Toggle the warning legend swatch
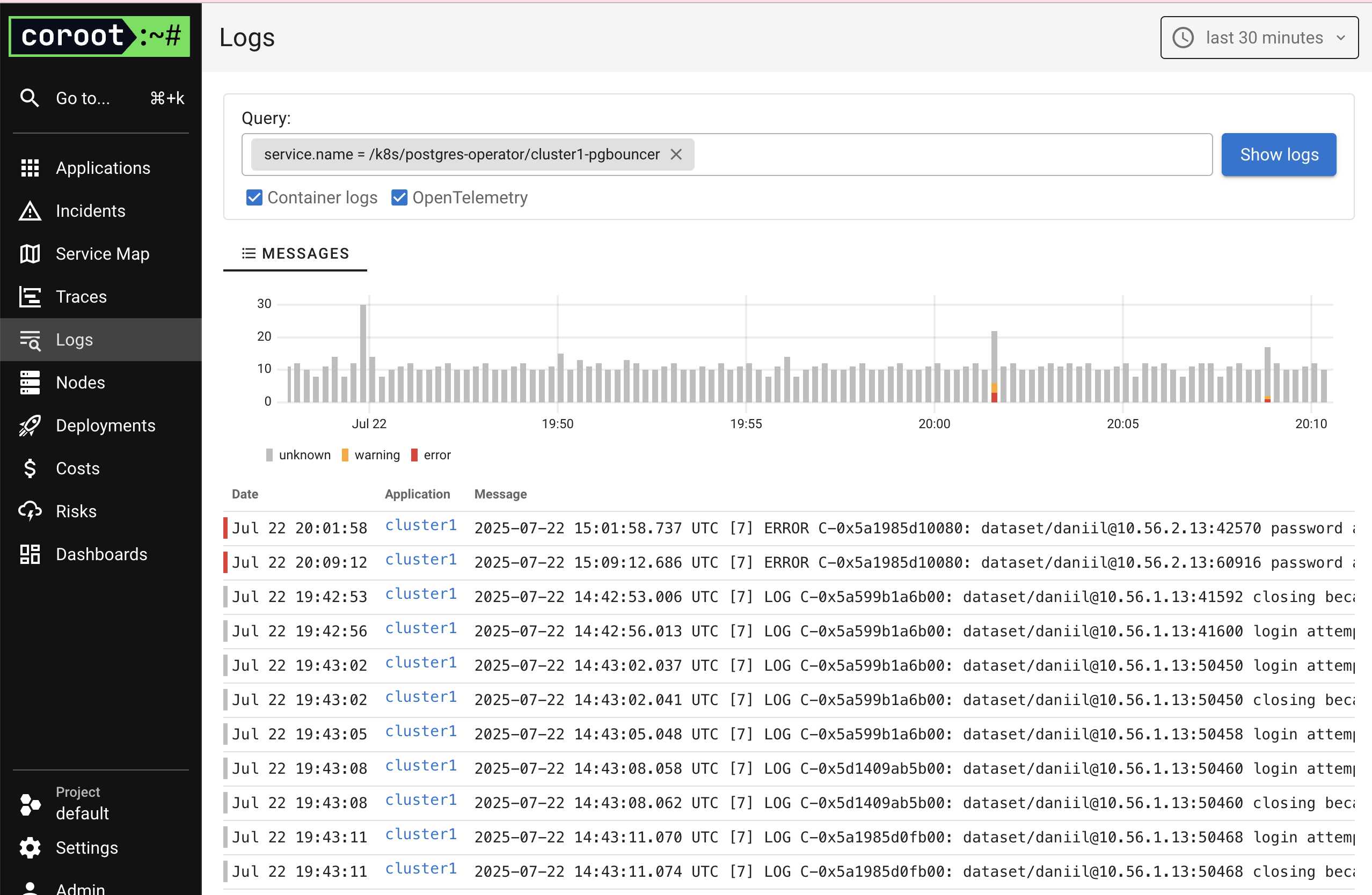 [345, 455]
